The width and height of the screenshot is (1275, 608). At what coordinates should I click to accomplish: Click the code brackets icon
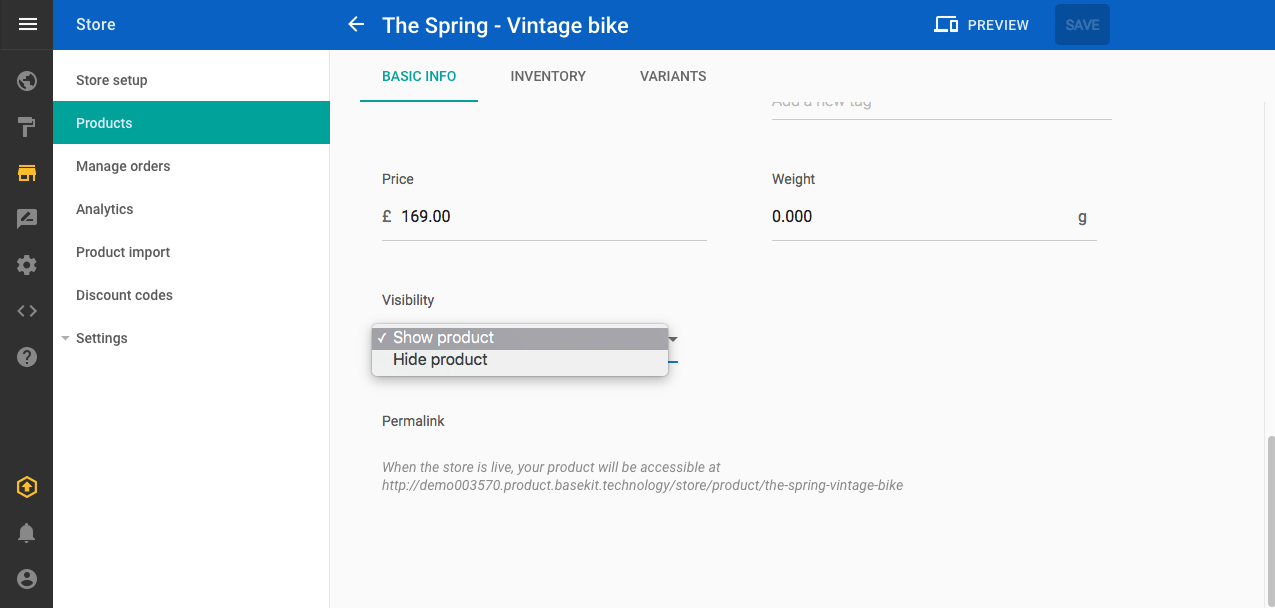point(27,311)
